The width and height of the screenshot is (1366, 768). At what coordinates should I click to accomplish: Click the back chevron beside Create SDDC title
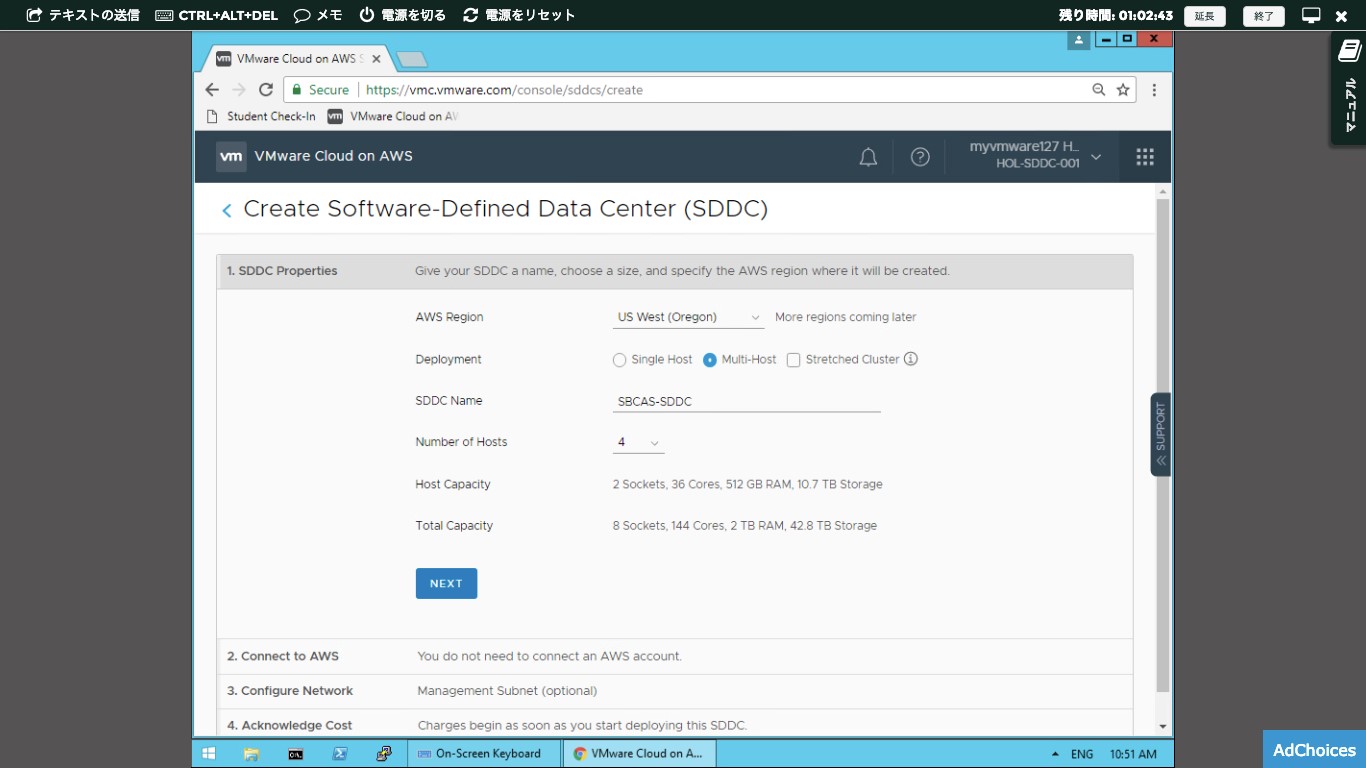pyautogui.click(x=227, y=210)
